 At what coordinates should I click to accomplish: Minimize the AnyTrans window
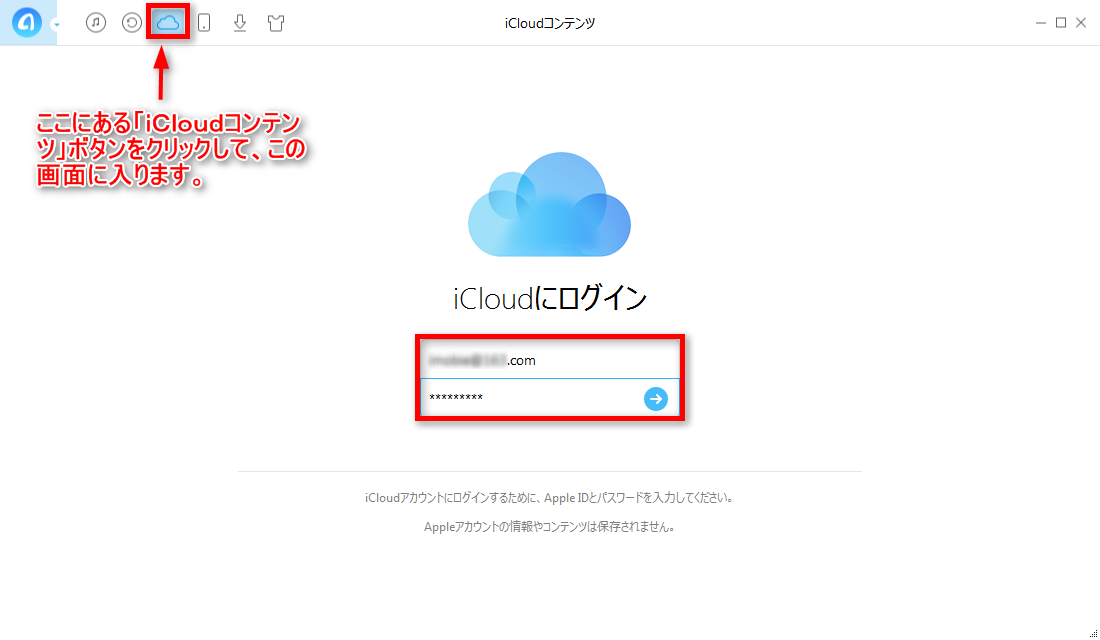[1040, 23]
